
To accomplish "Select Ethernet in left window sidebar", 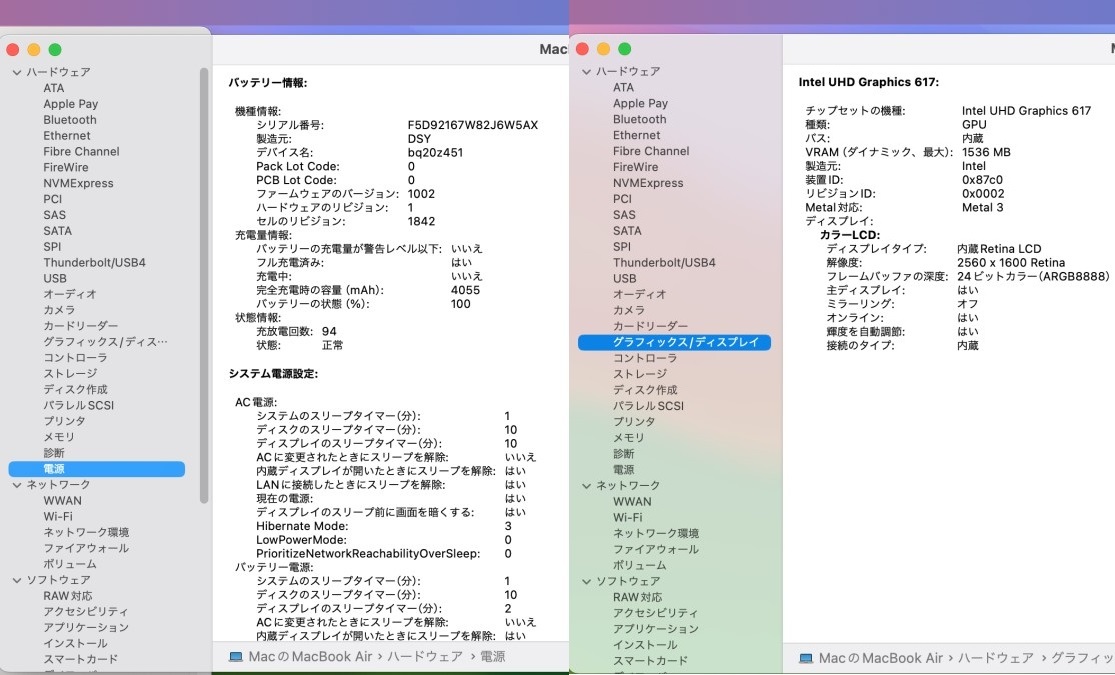I will click(x=67, y=136).
